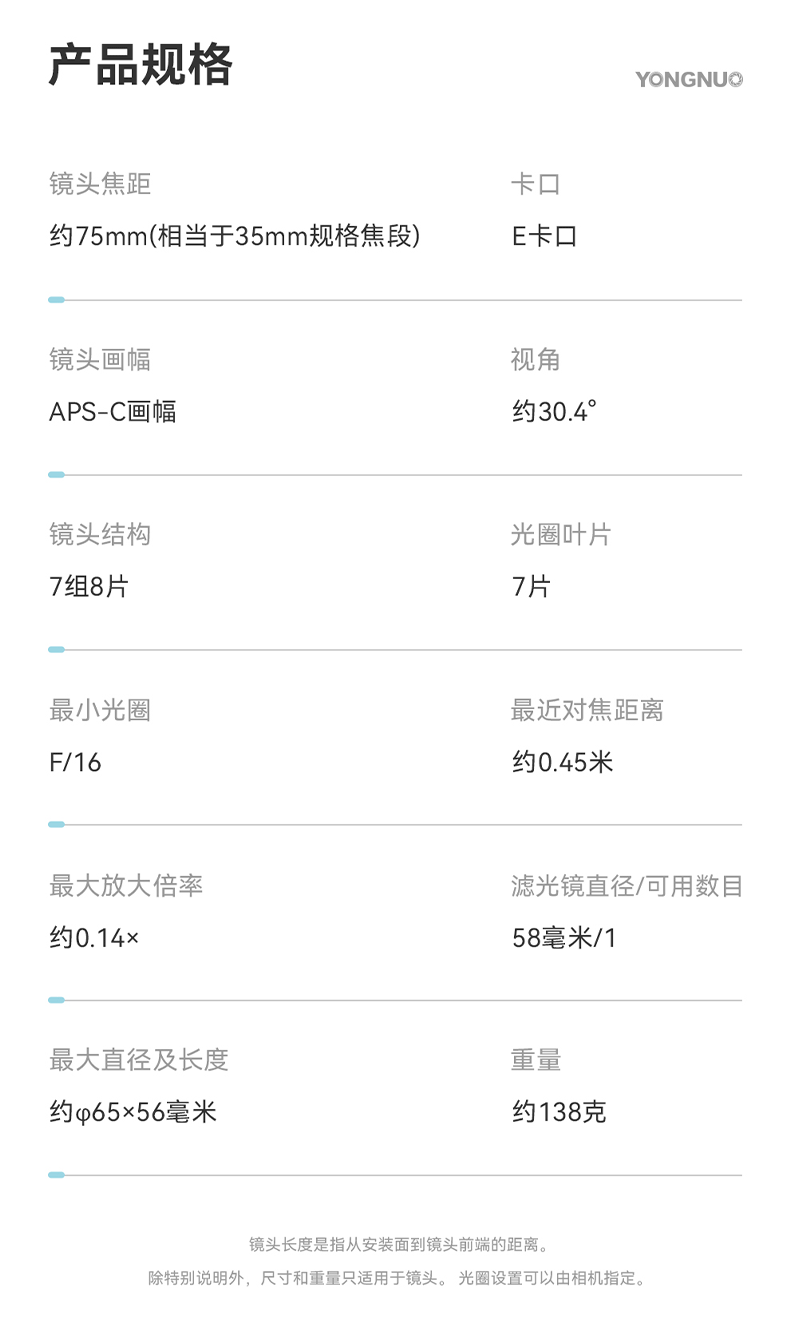The image size is (790, 1337).
Task: Click the APS-C画幅 value
Action: point(113,412)
